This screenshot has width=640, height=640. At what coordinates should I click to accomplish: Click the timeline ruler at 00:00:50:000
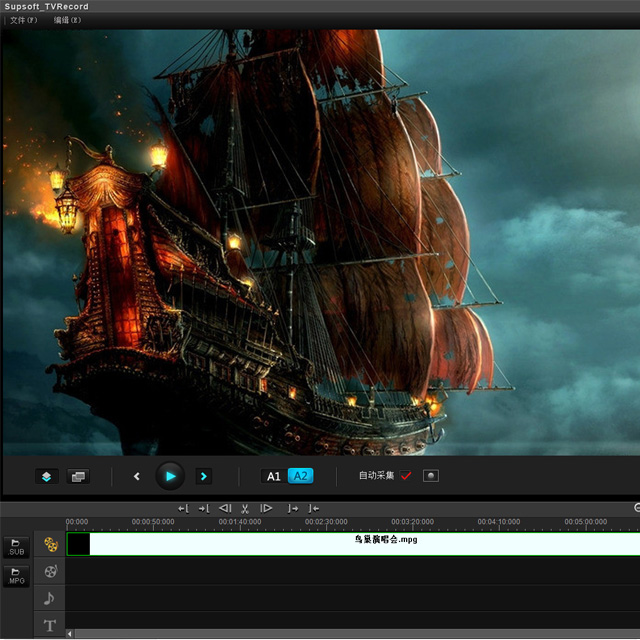153,522
